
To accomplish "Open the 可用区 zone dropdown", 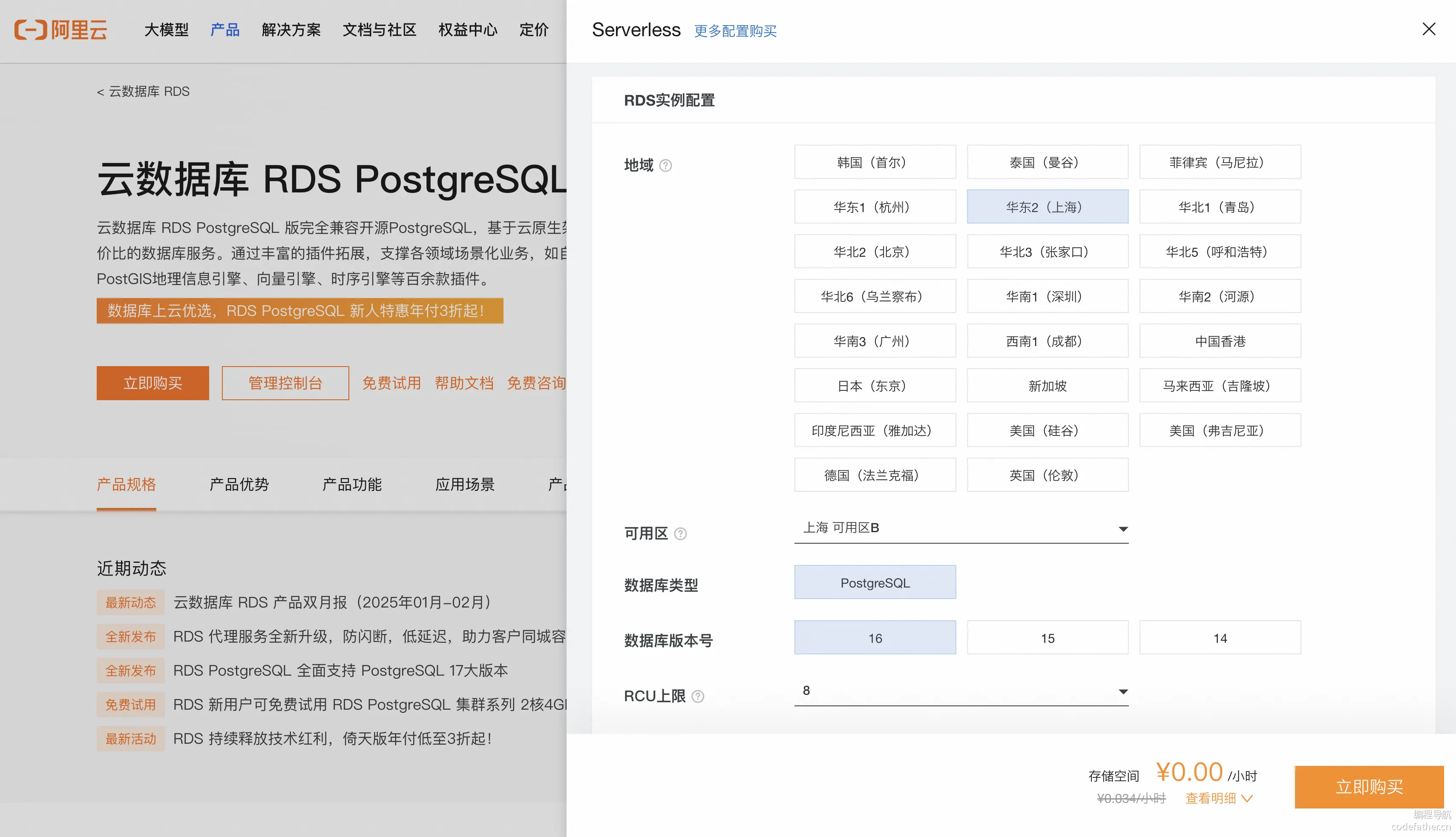I will (x=961, y=528).
